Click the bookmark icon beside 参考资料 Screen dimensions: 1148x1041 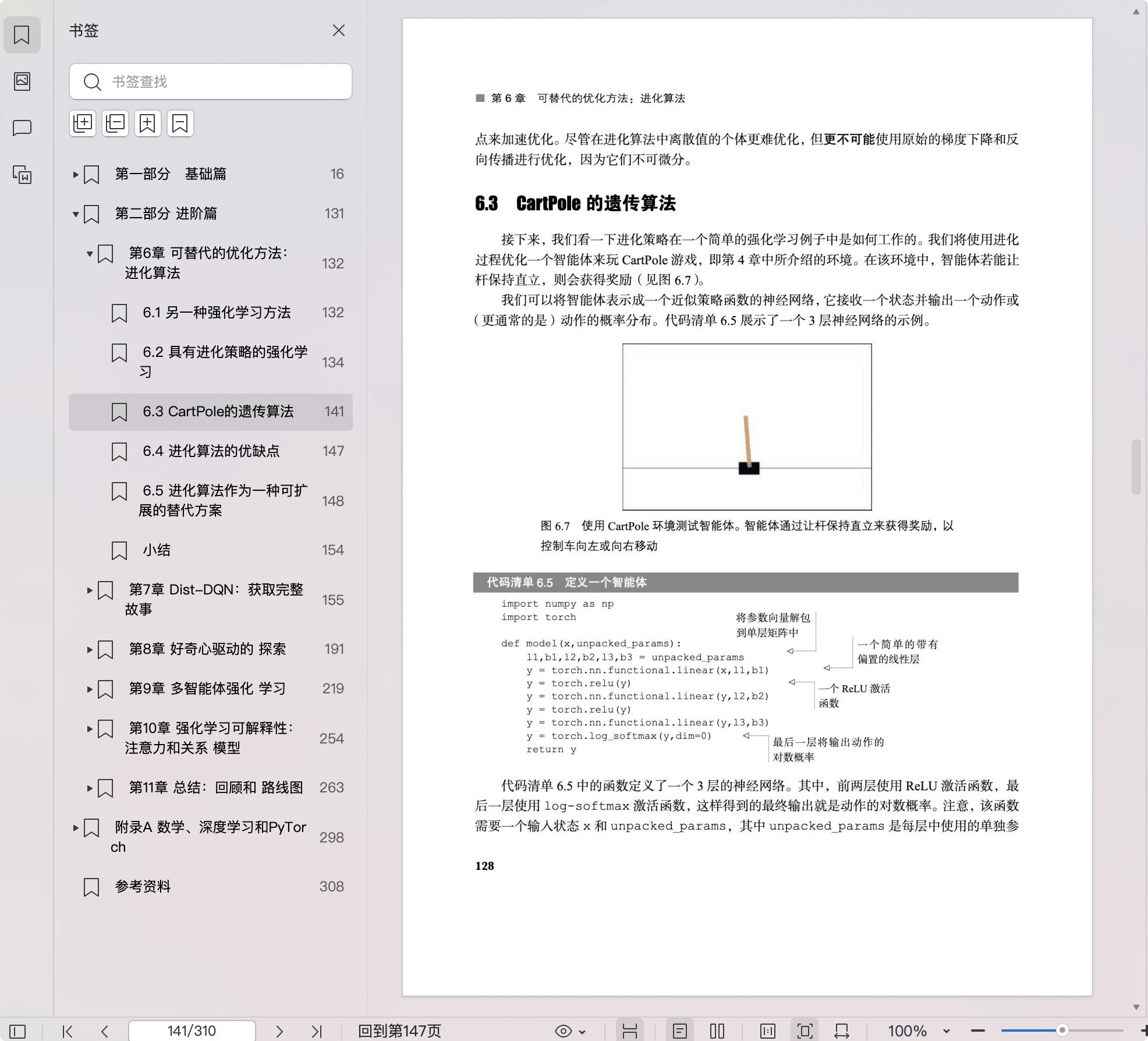coord(91,887)
